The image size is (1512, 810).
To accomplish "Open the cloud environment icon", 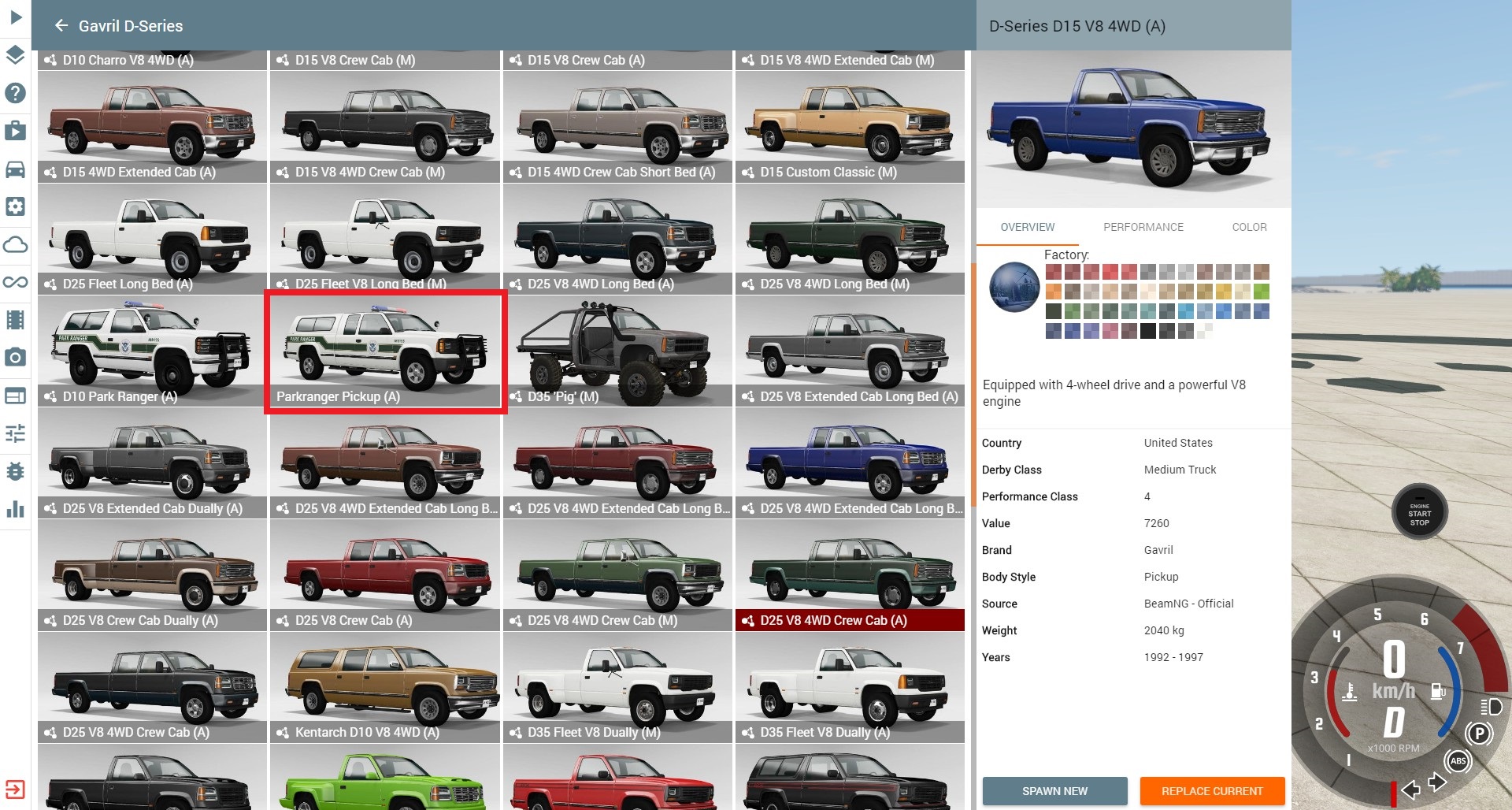I will pos(15,244).
